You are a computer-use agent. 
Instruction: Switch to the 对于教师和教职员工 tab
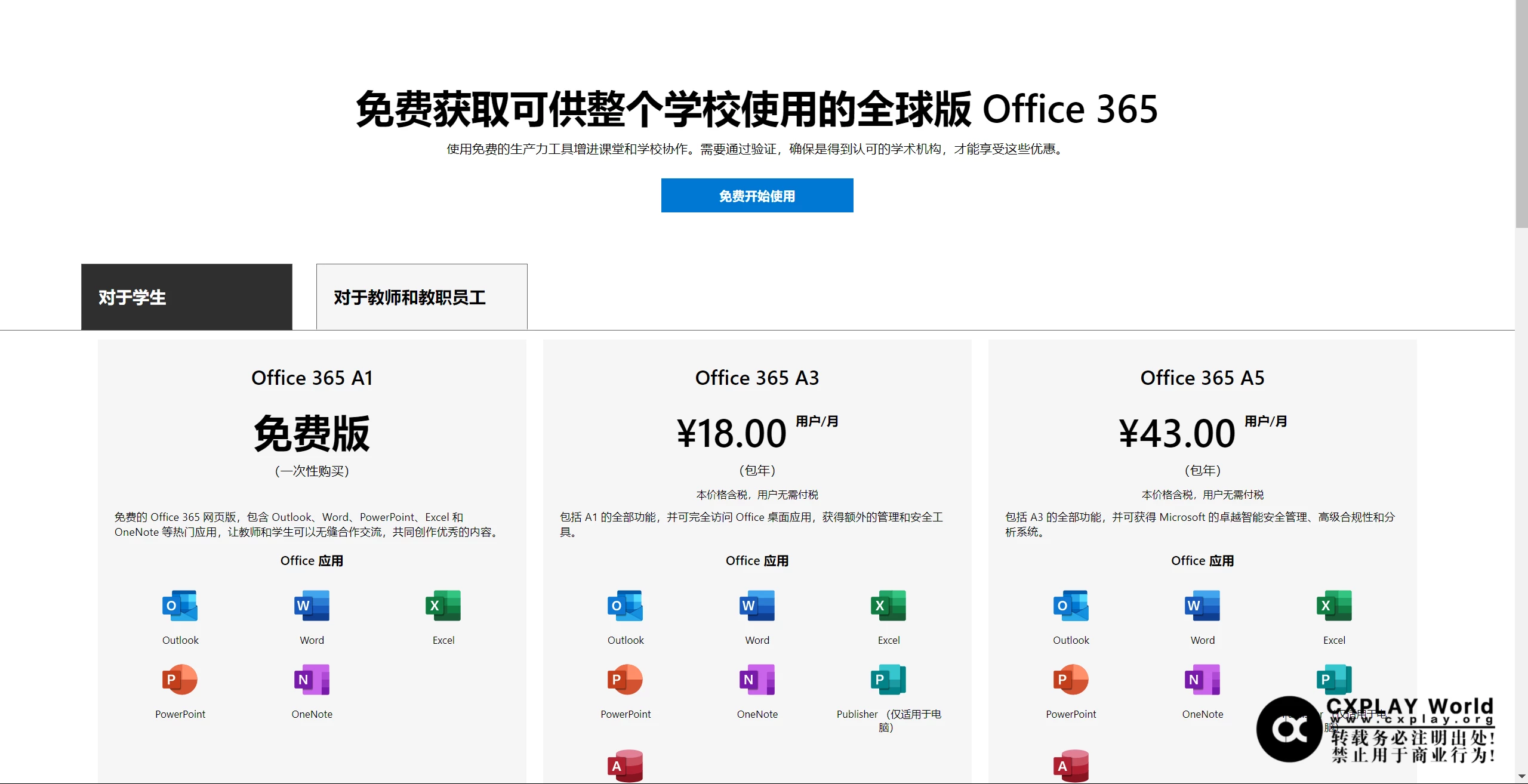[422, 297]
